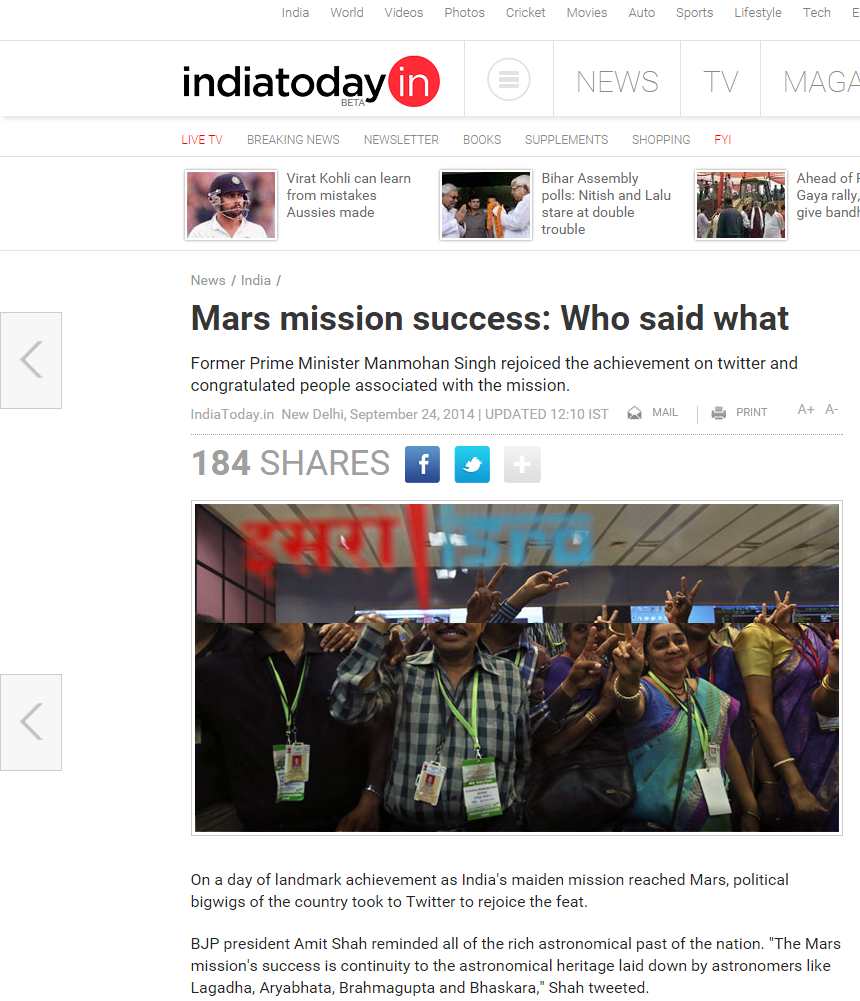Open the LIVE TV link
Viewport: 860px width, 1001px height.
202,140
